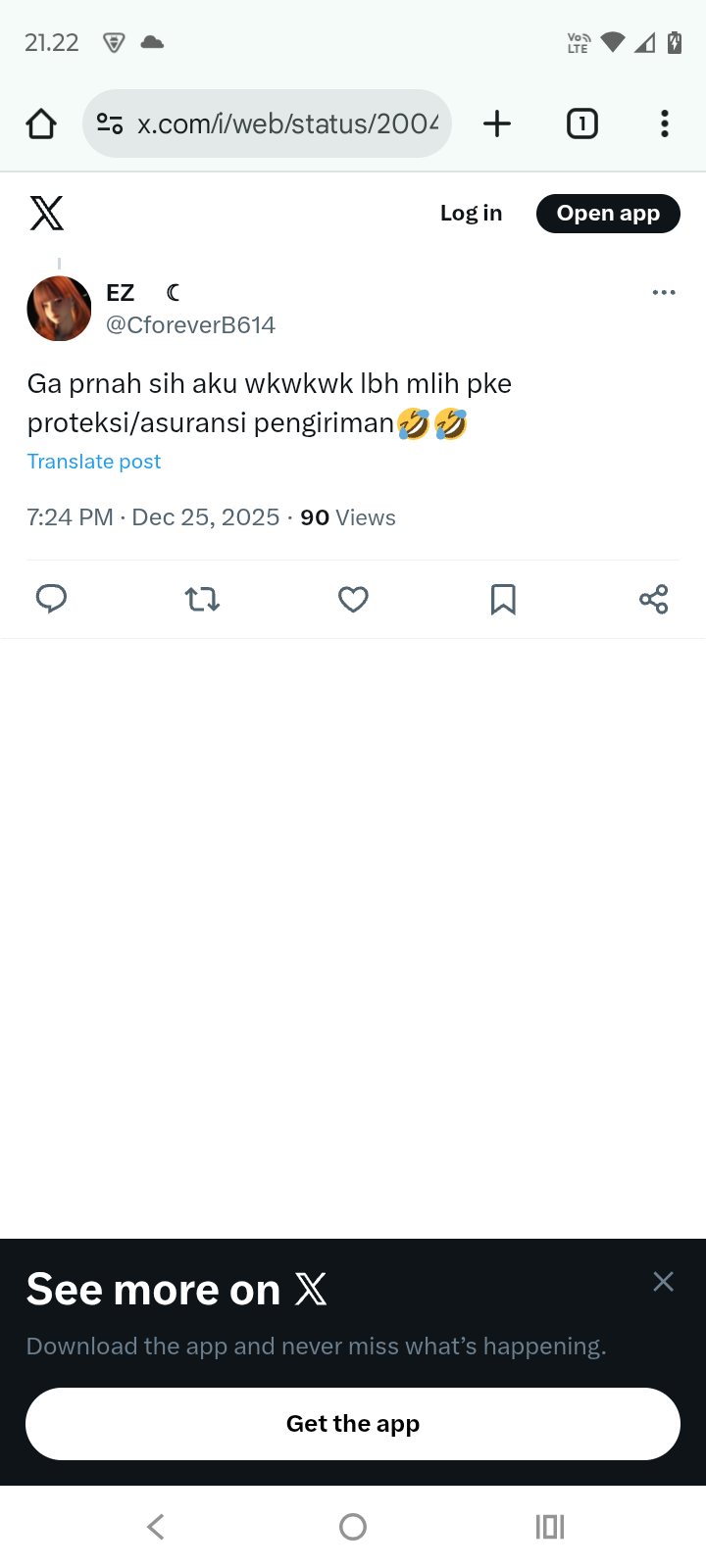
Task: Tap the x.com URL address field
Action: (x=286, y=123)
